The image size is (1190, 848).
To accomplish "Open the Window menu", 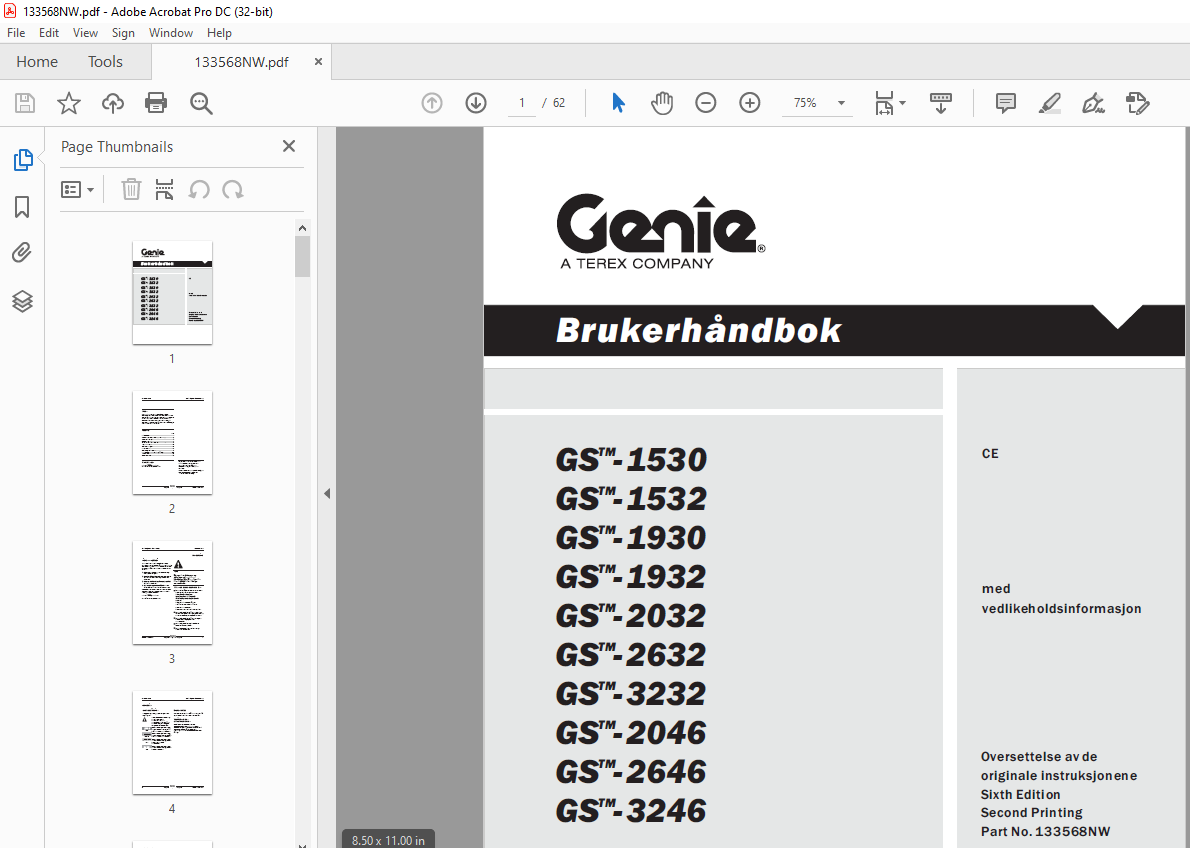I will (171, 33).
